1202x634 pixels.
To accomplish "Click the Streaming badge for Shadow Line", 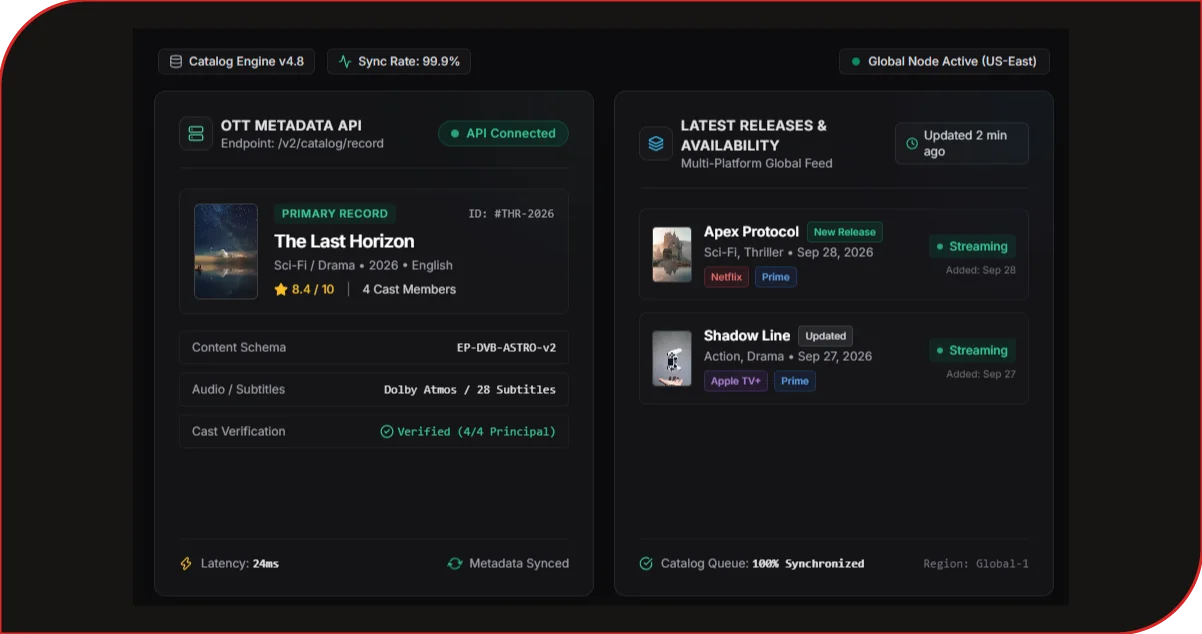I will pyautogui.click(x=972, y=351).
